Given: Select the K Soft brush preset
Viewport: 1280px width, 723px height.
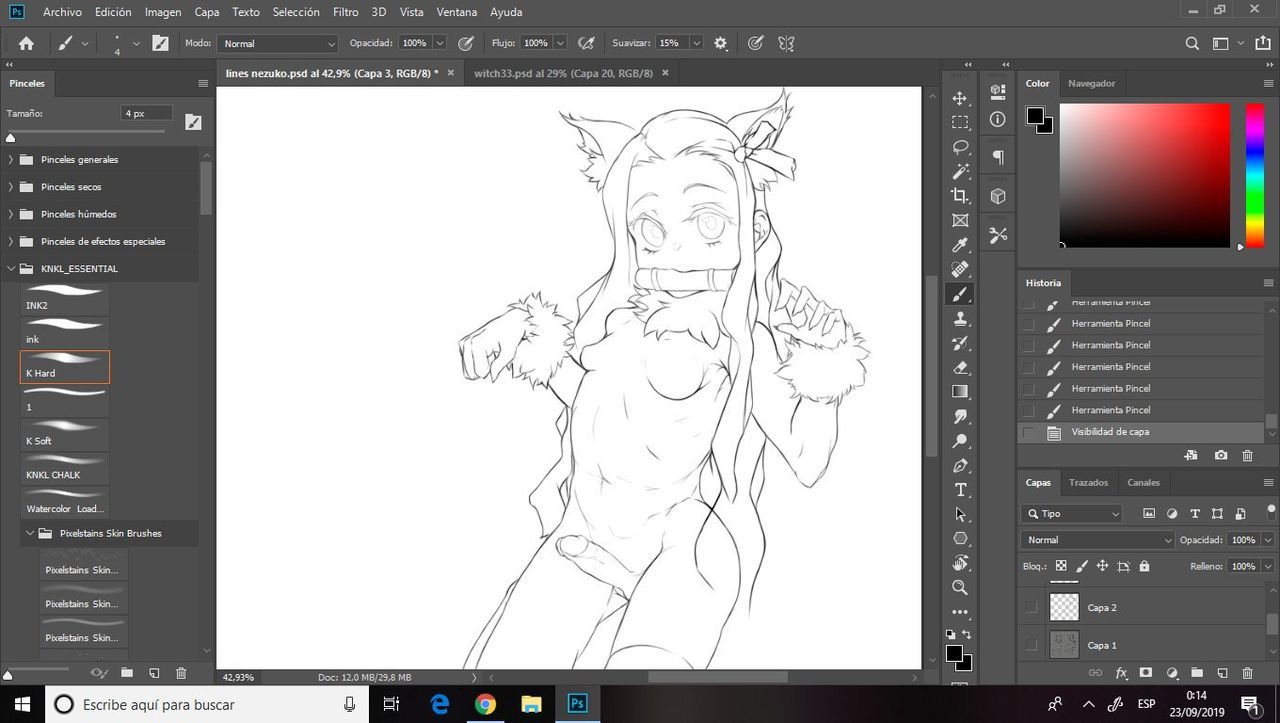Looking at the screenshot, I should [x=64, y=433].
